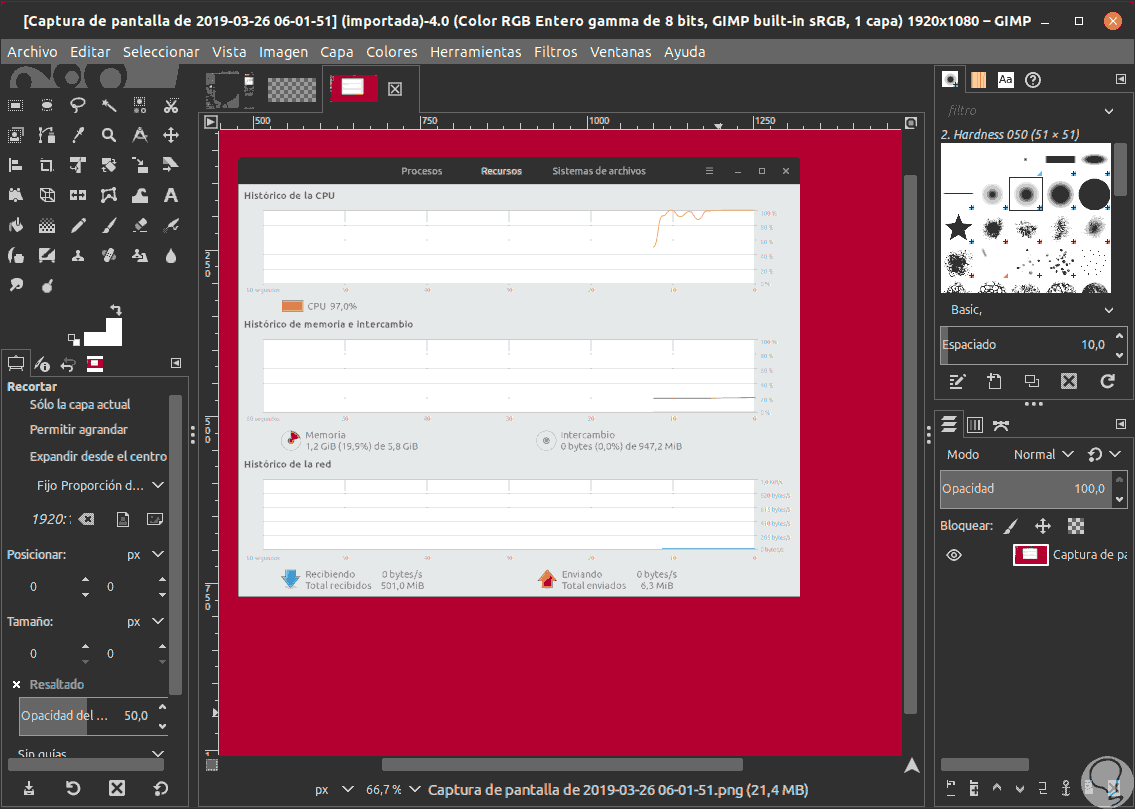The width and height of the screenshot is (1135, 809).
Task: Open the Posicionar px unit dropdown
Action: [145, 555]
